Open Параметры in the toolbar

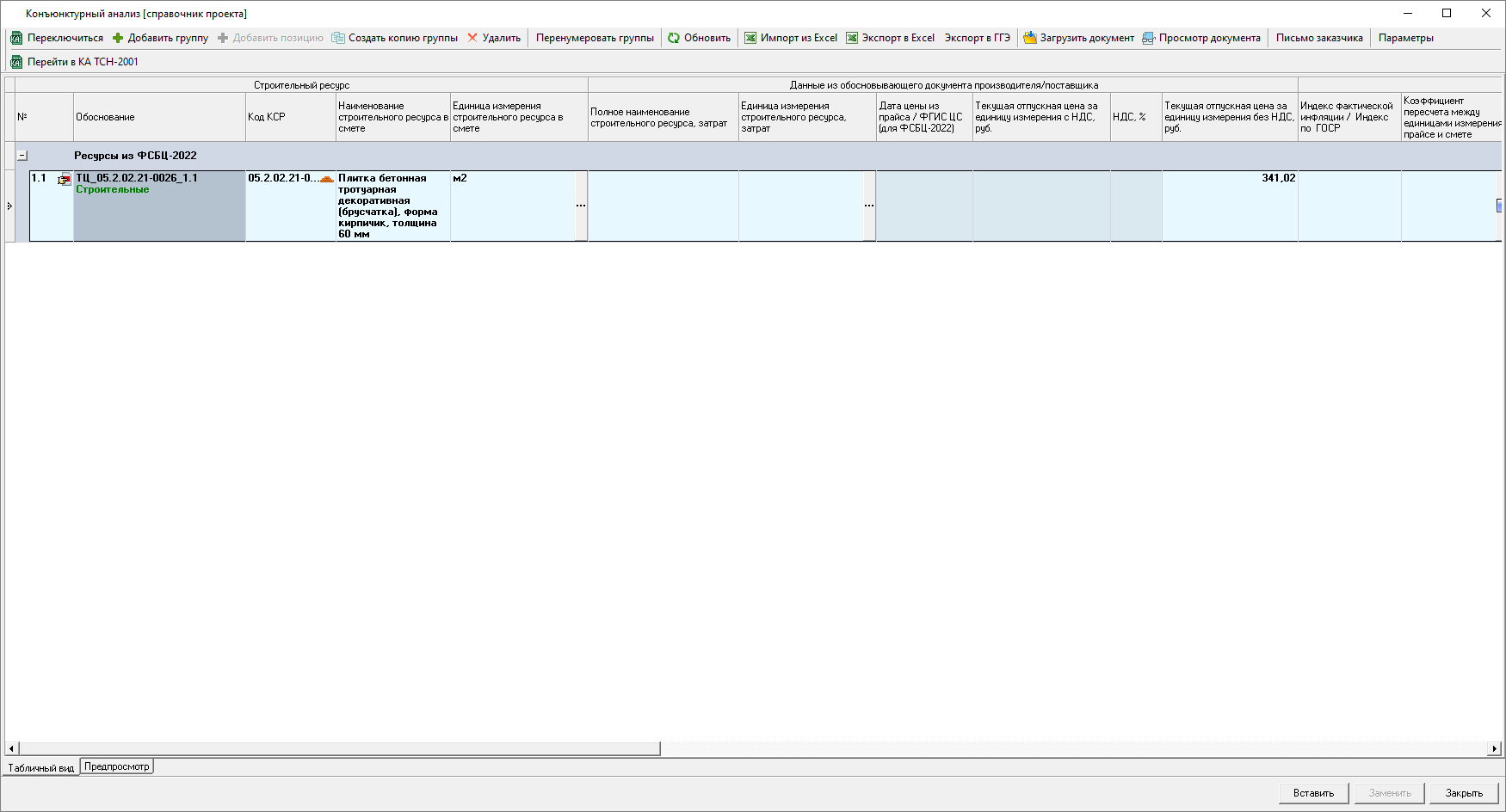click(1405, 38)
